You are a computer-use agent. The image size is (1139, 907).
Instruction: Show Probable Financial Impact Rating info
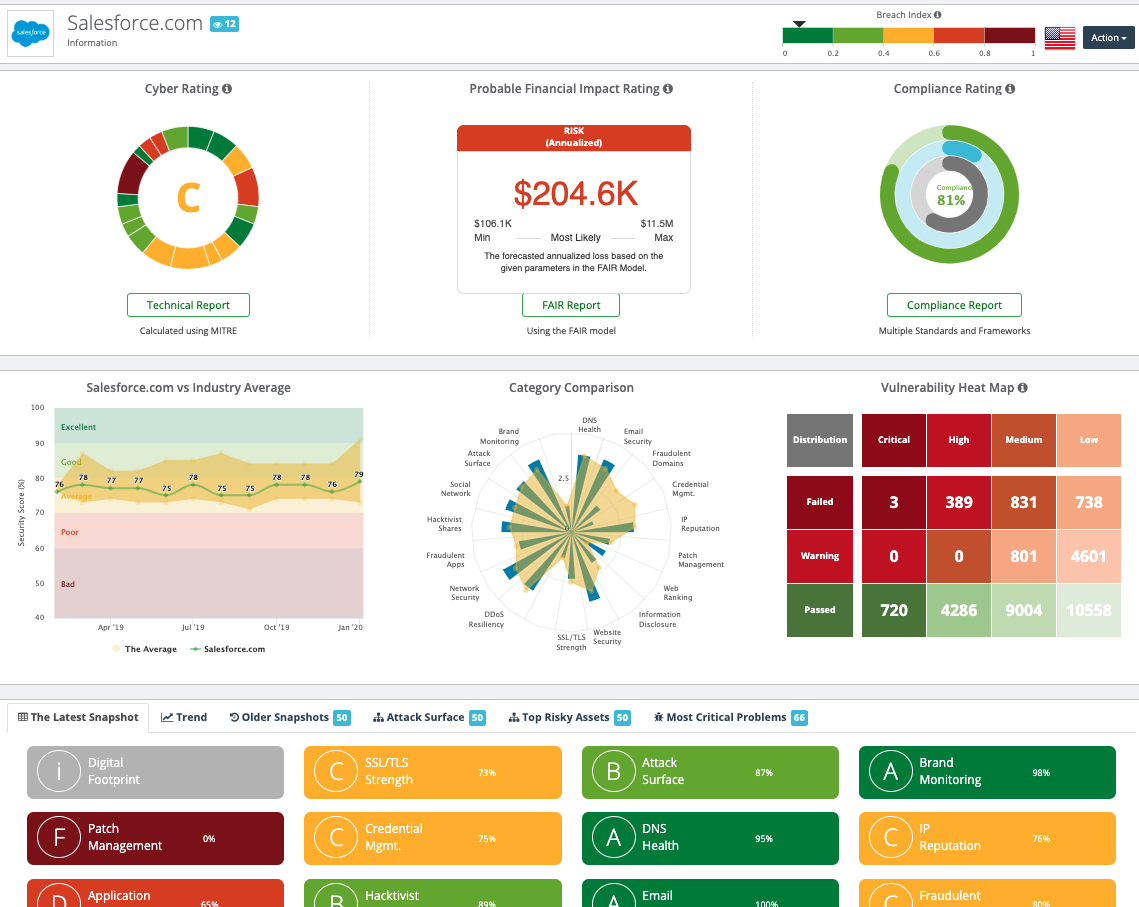(668, 89)
